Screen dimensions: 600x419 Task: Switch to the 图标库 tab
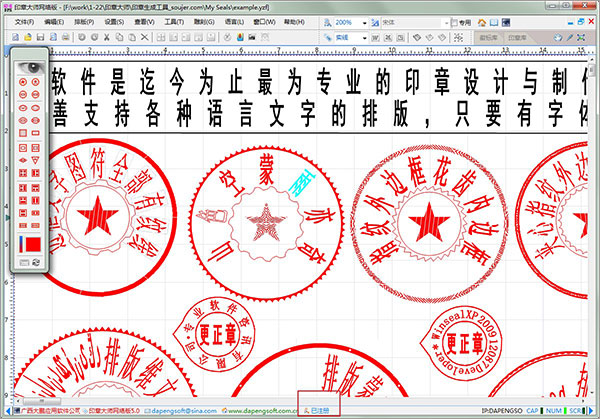point(488,37)
